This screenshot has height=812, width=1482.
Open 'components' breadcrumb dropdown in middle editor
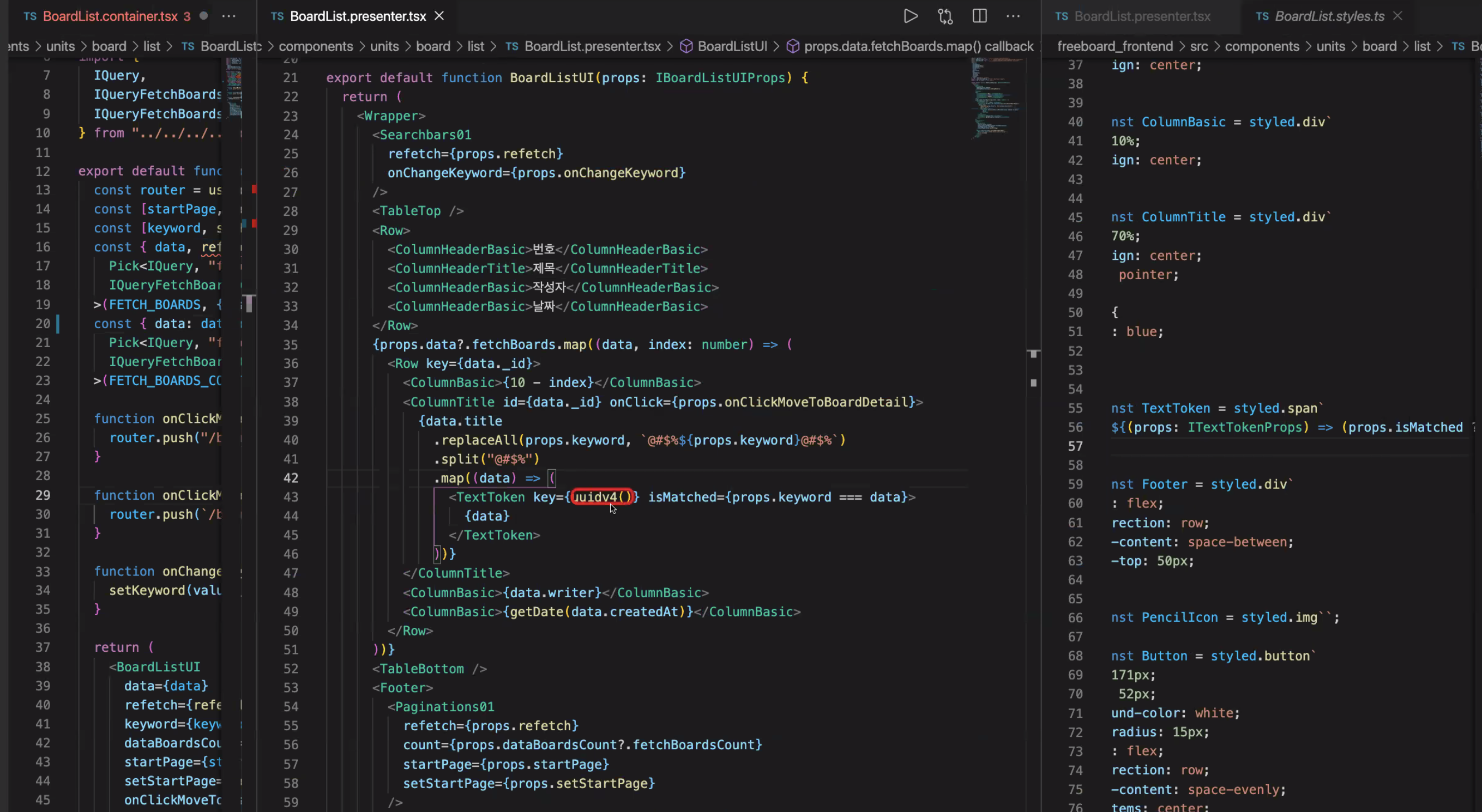coord(315,46)
